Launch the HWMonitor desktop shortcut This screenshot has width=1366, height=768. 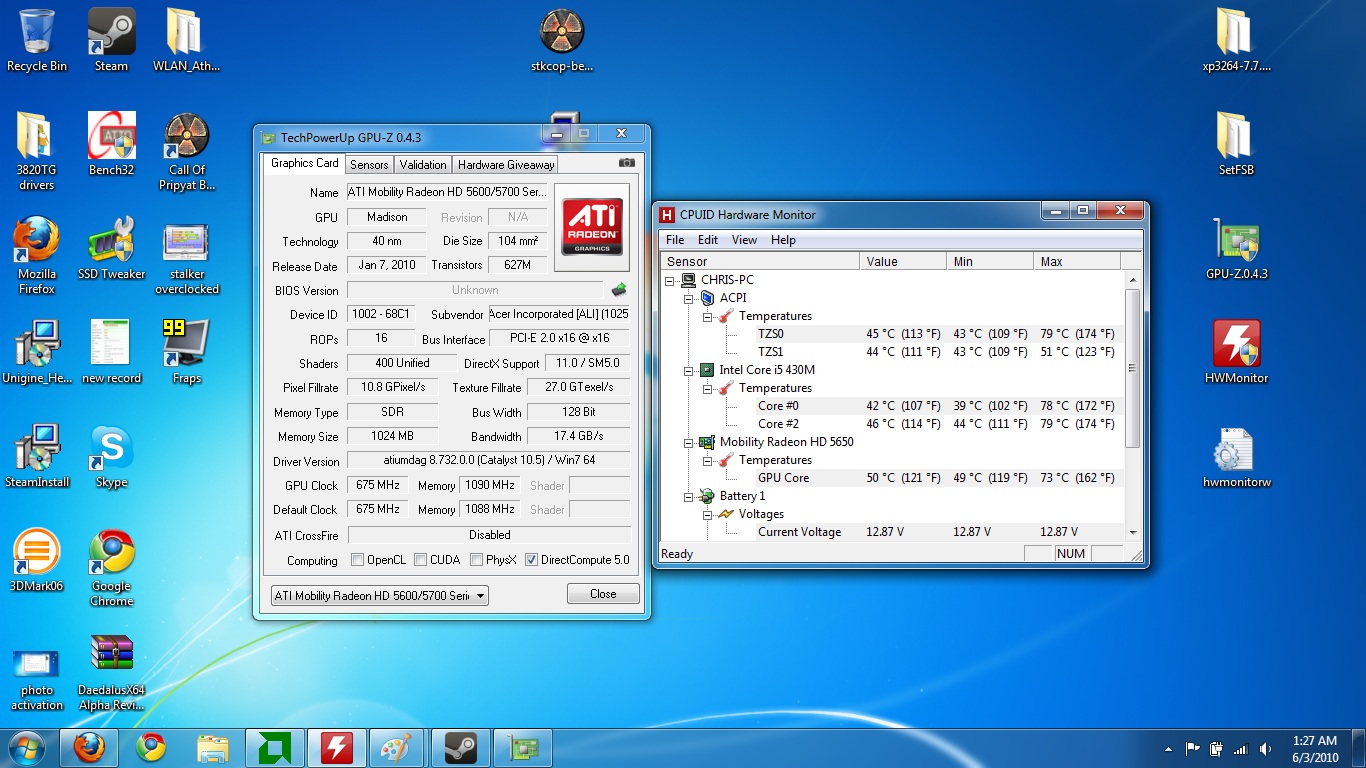(1236, 352)
